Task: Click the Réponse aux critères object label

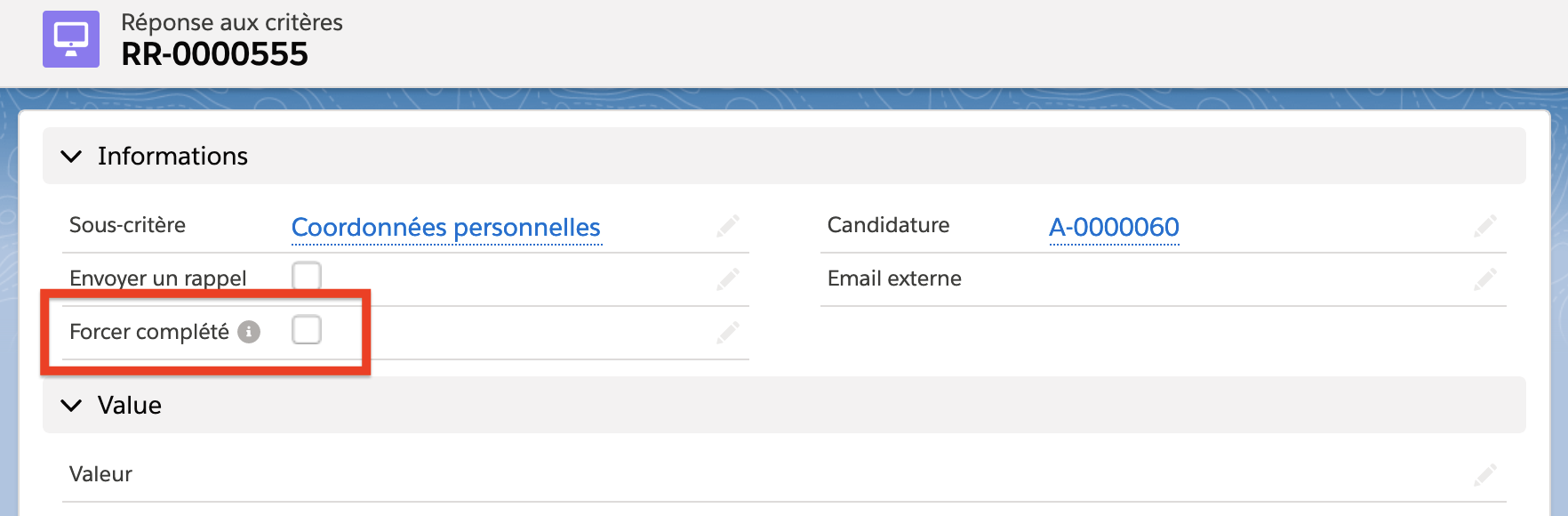Action: [x=232, y=22]
